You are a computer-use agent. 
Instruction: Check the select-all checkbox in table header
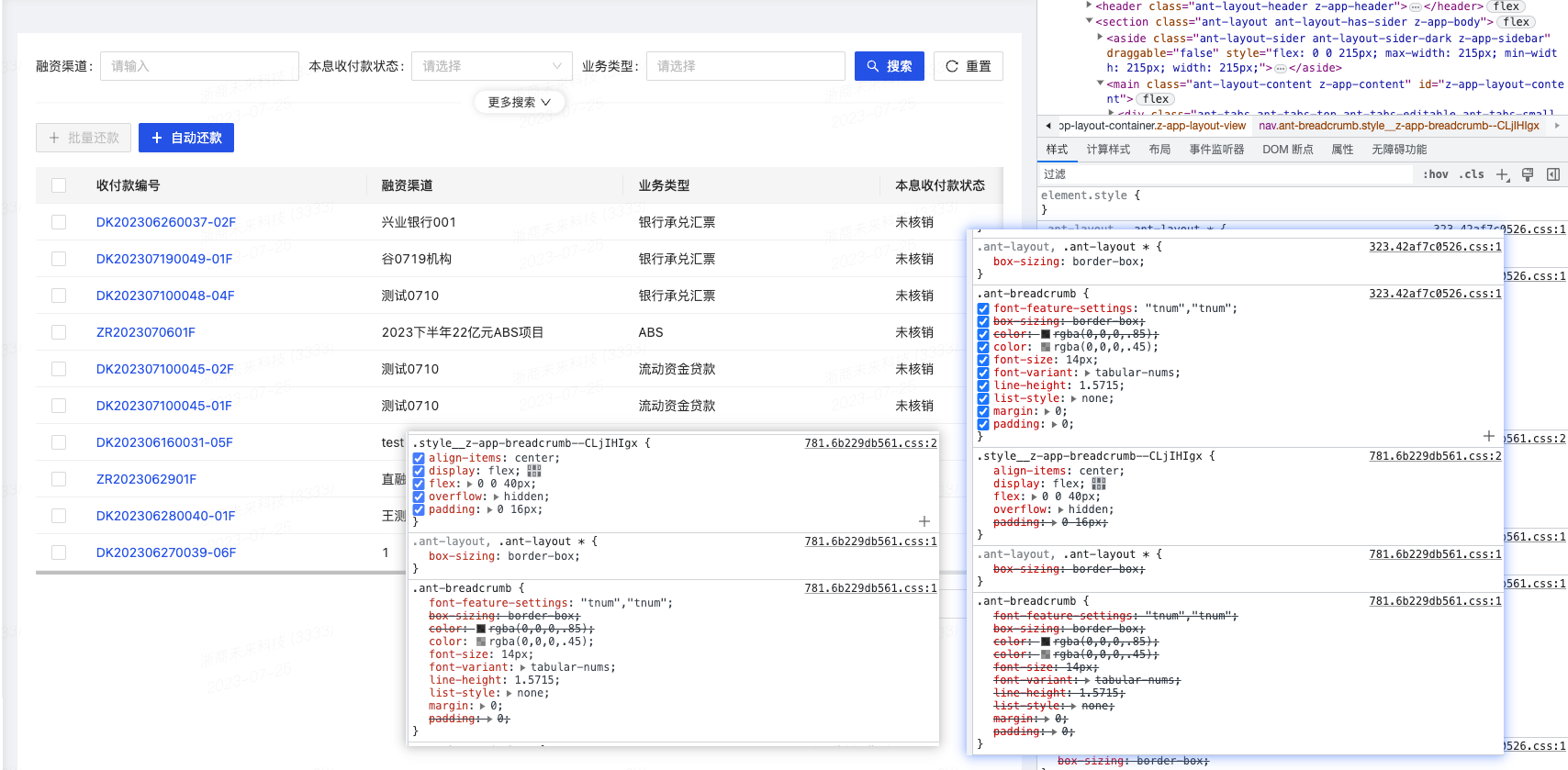tap(59, 185)
